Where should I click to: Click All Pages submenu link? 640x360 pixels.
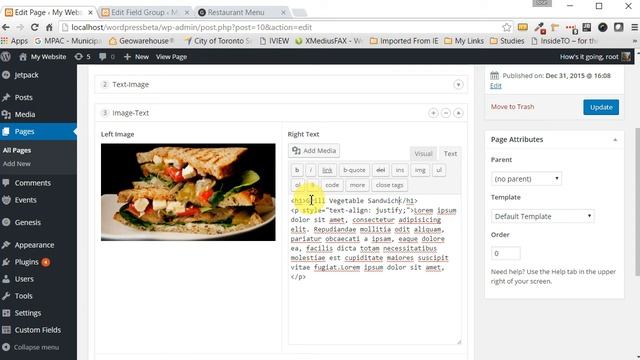[x=17, y=150]
